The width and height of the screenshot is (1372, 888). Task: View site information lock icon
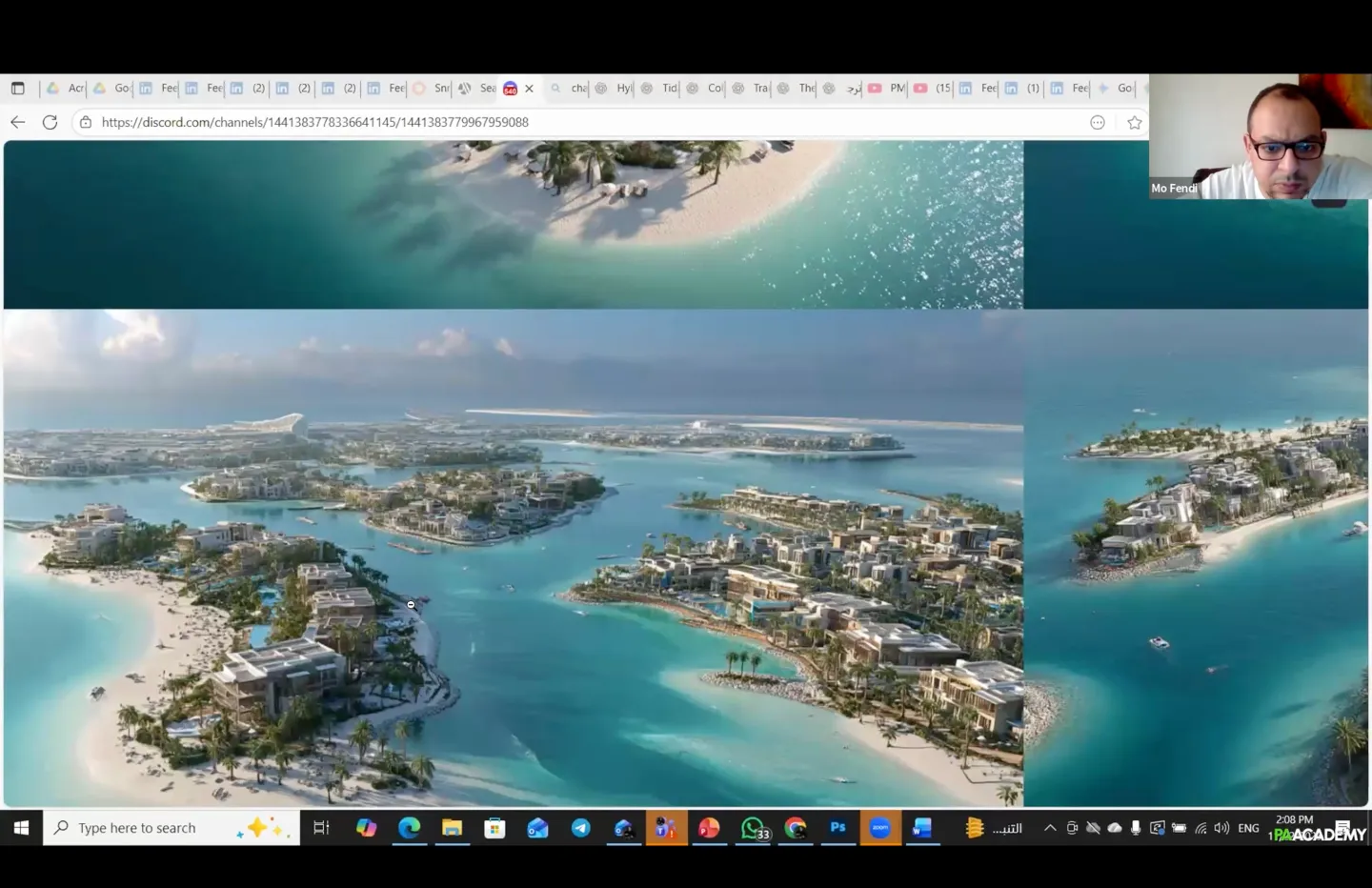coord(86,122)
